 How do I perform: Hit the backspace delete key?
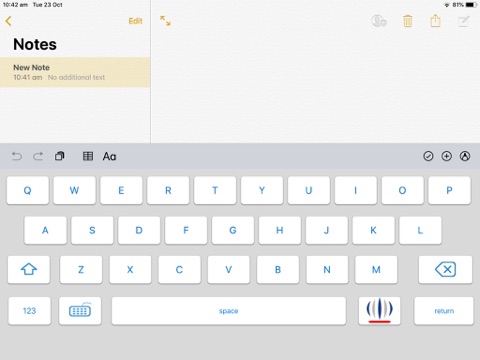click(445, 269)
